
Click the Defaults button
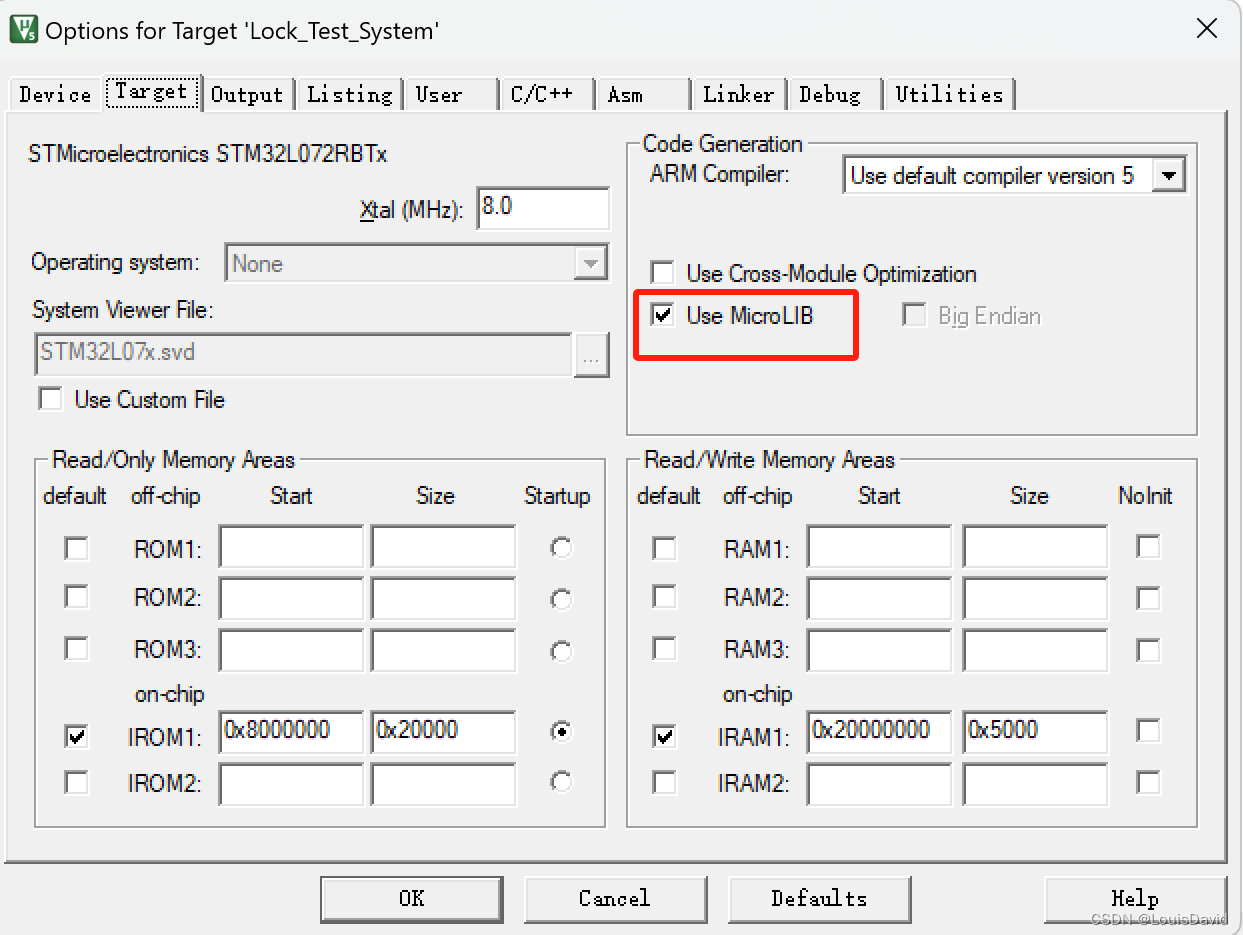(819, 898)
